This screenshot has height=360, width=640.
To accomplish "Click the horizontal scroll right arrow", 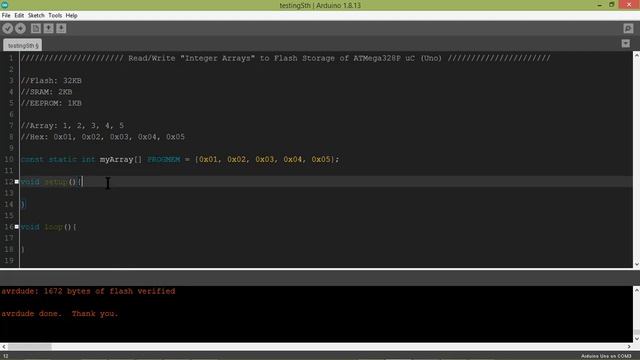I will [x=629, y=347].
